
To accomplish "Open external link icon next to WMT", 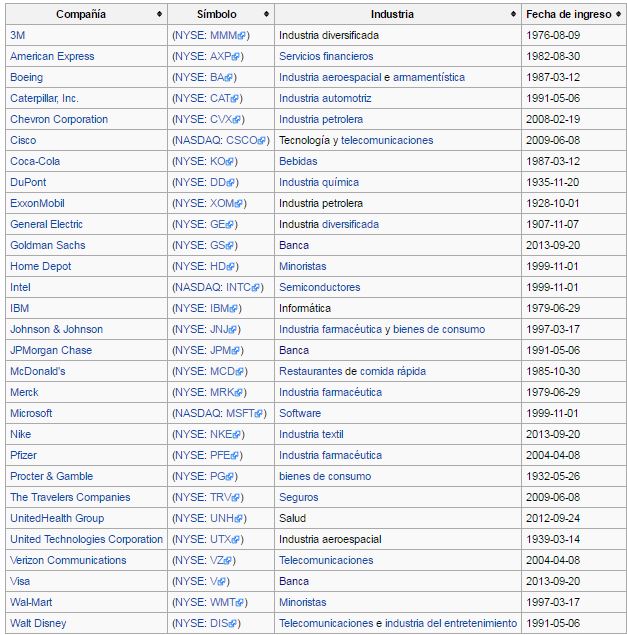I will tap(239, 603).
